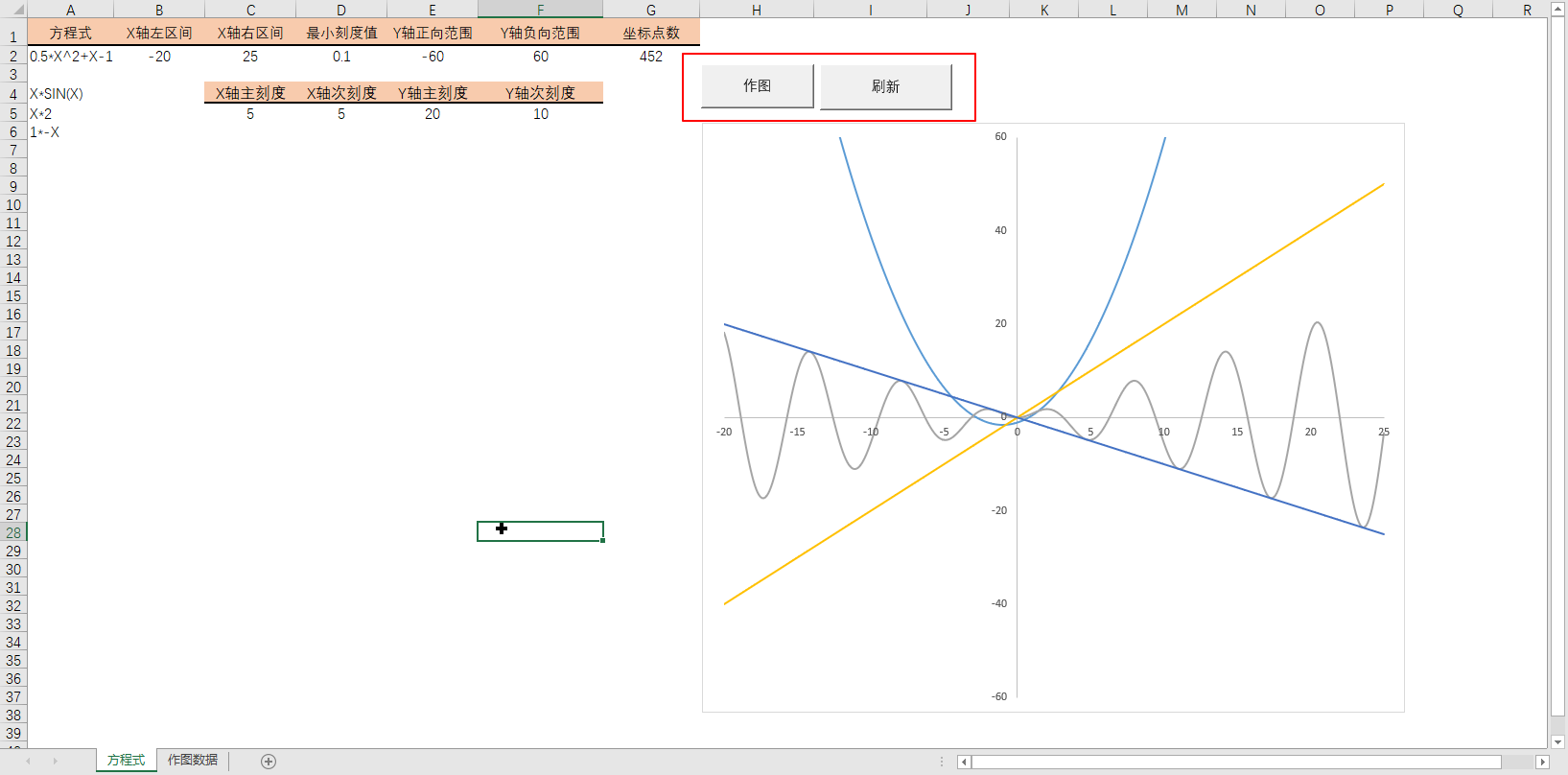Image resolution: width=1568 pixels, height=775 pixels.
Task: Select the cell with value 452
Action: pyautogui.click(x=651, y=57)
